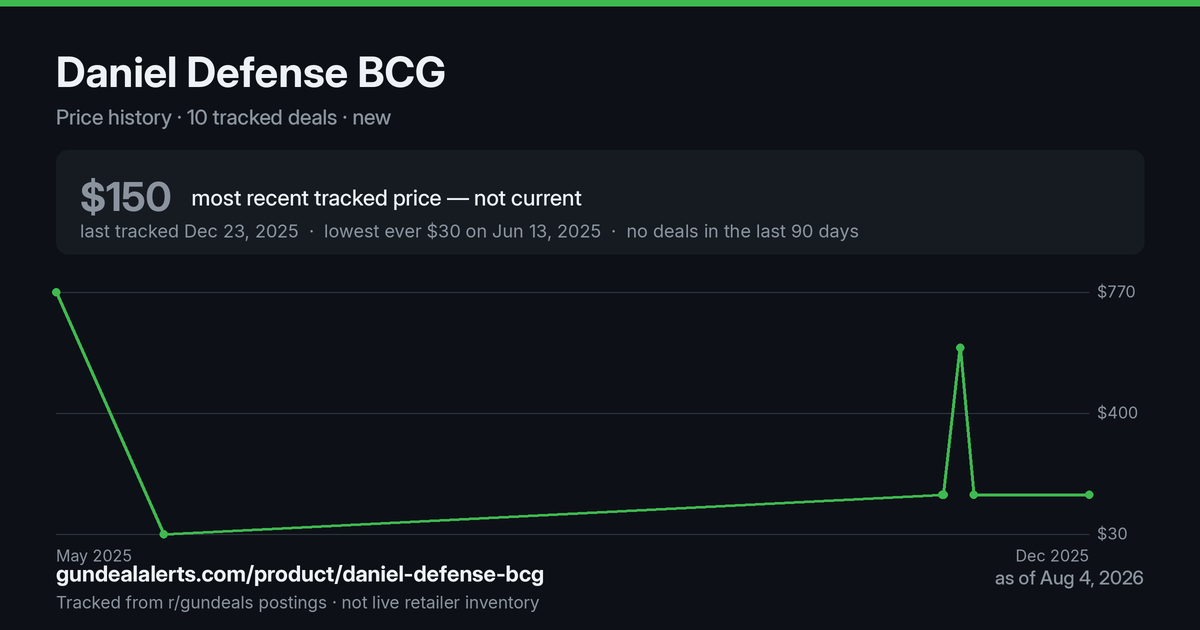Screen dimensions: 1200x630
Task: Click the $150 most recent price
Action: [126, 198]
